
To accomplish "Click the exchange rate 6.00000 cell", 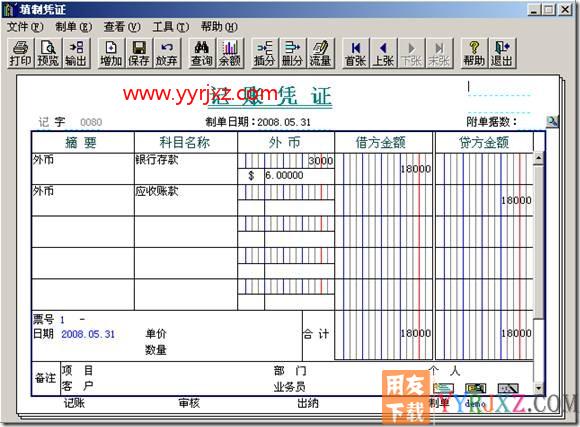I will tap(299, 176).
